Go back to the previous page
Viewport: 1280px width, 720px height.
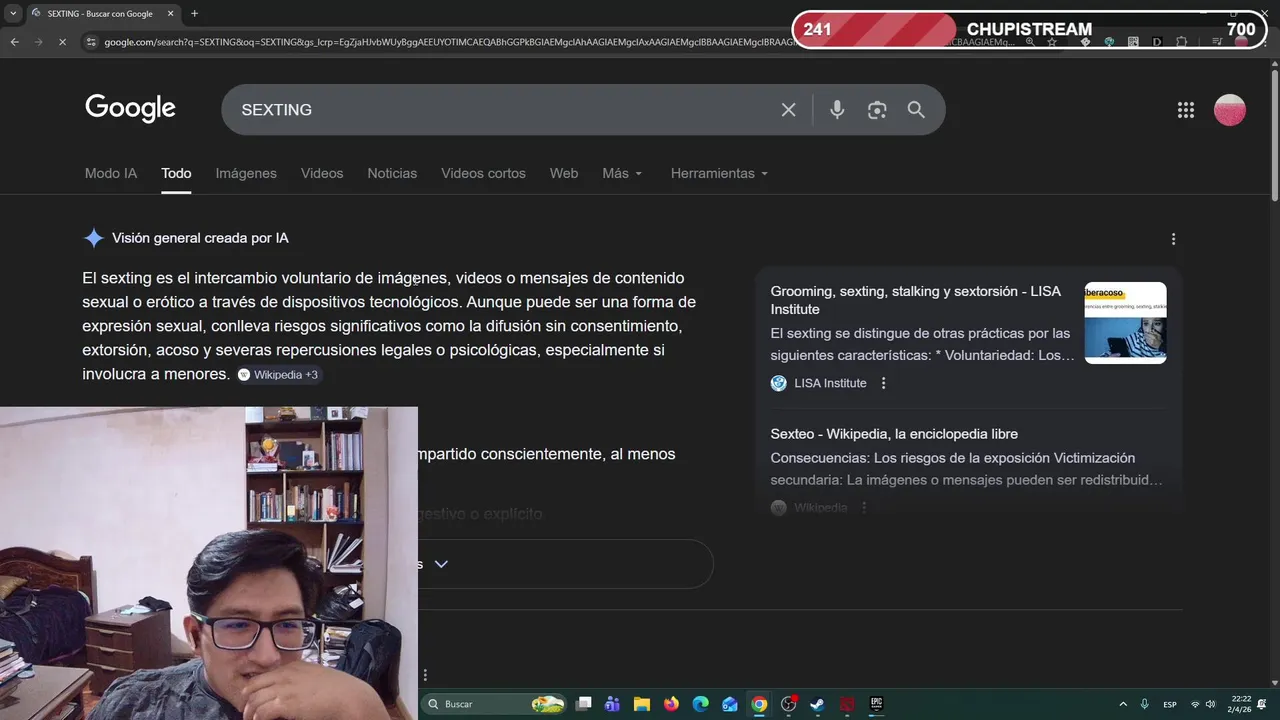(x=14, y=42)
